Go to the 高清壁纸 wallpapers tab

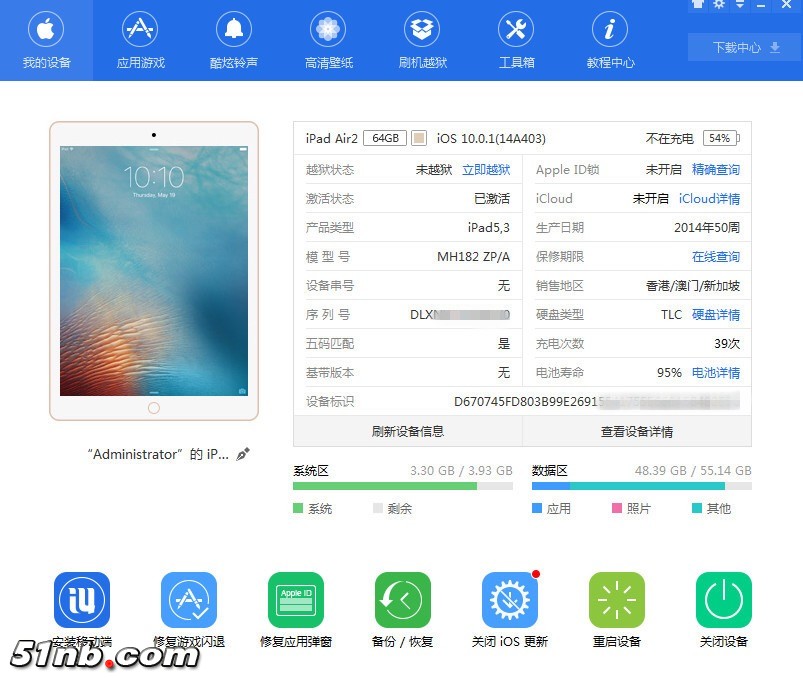[x=328, y=40]
